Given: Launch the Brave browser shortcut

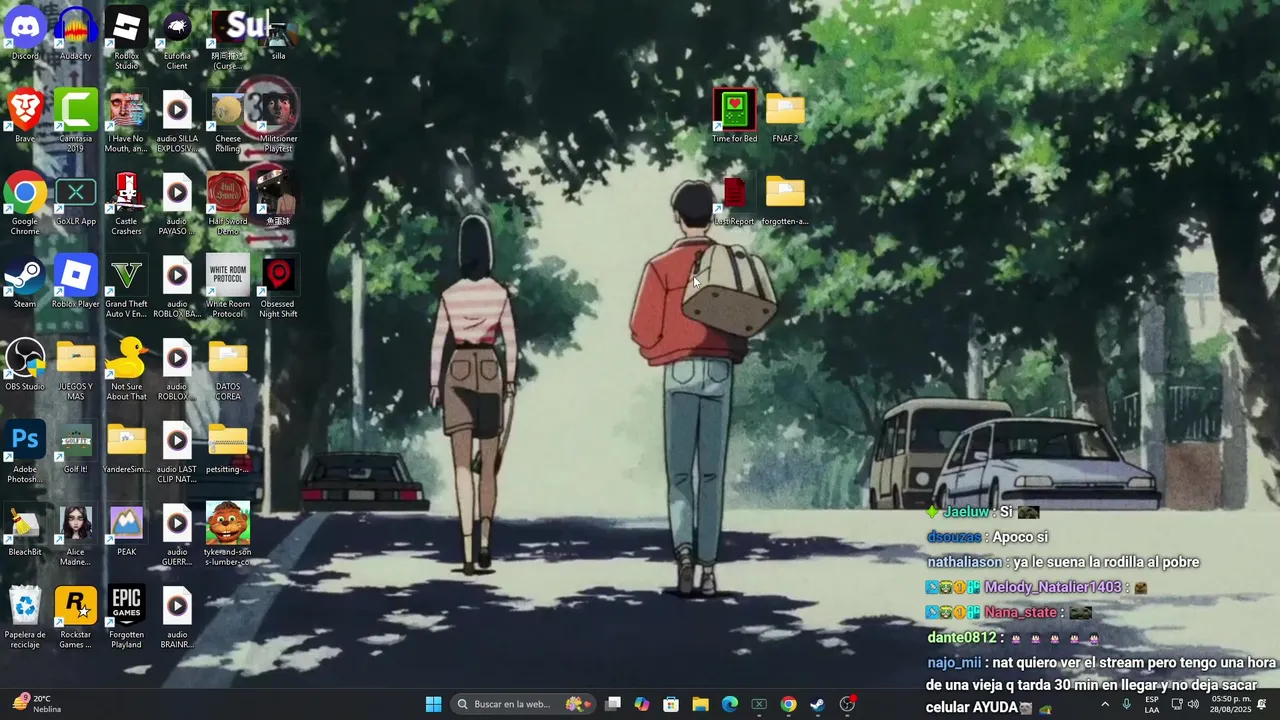Looking at the screenshot, I should (x=25, y=117).
